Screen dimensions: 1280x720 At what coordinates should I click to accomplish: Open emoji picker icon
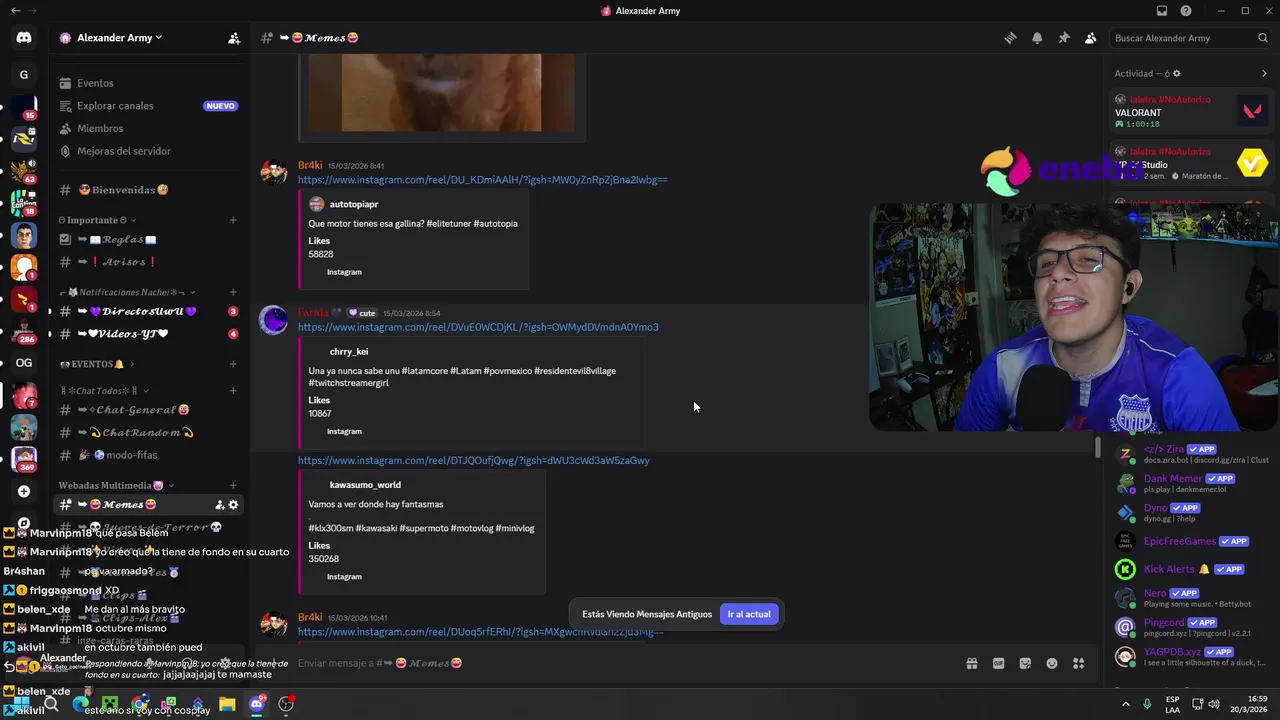click(1052, 663)
